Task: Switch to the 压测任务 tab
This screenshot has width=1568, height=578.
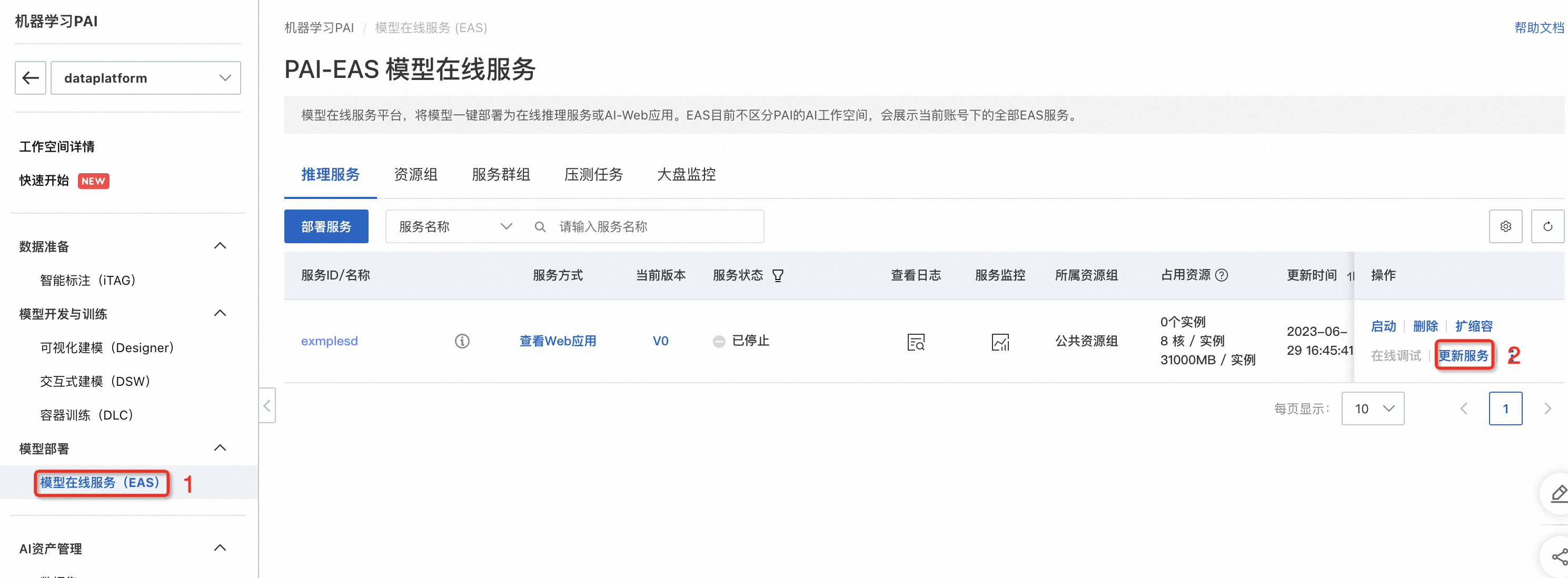Action: coord(593,175)
